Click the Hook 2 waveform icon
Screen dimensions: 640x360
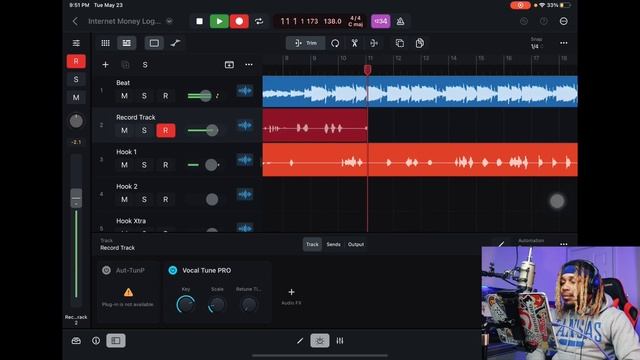click(245, 194)
